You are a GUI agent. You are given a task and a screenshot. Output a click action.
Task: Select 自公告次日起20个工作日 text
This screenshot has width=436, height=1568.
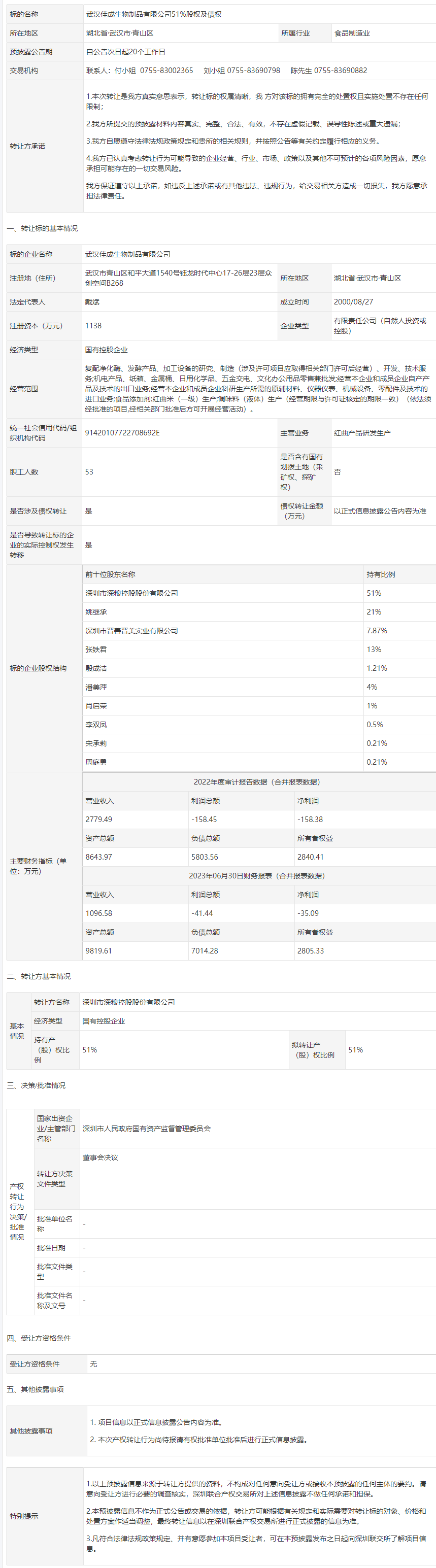(125, 52)
